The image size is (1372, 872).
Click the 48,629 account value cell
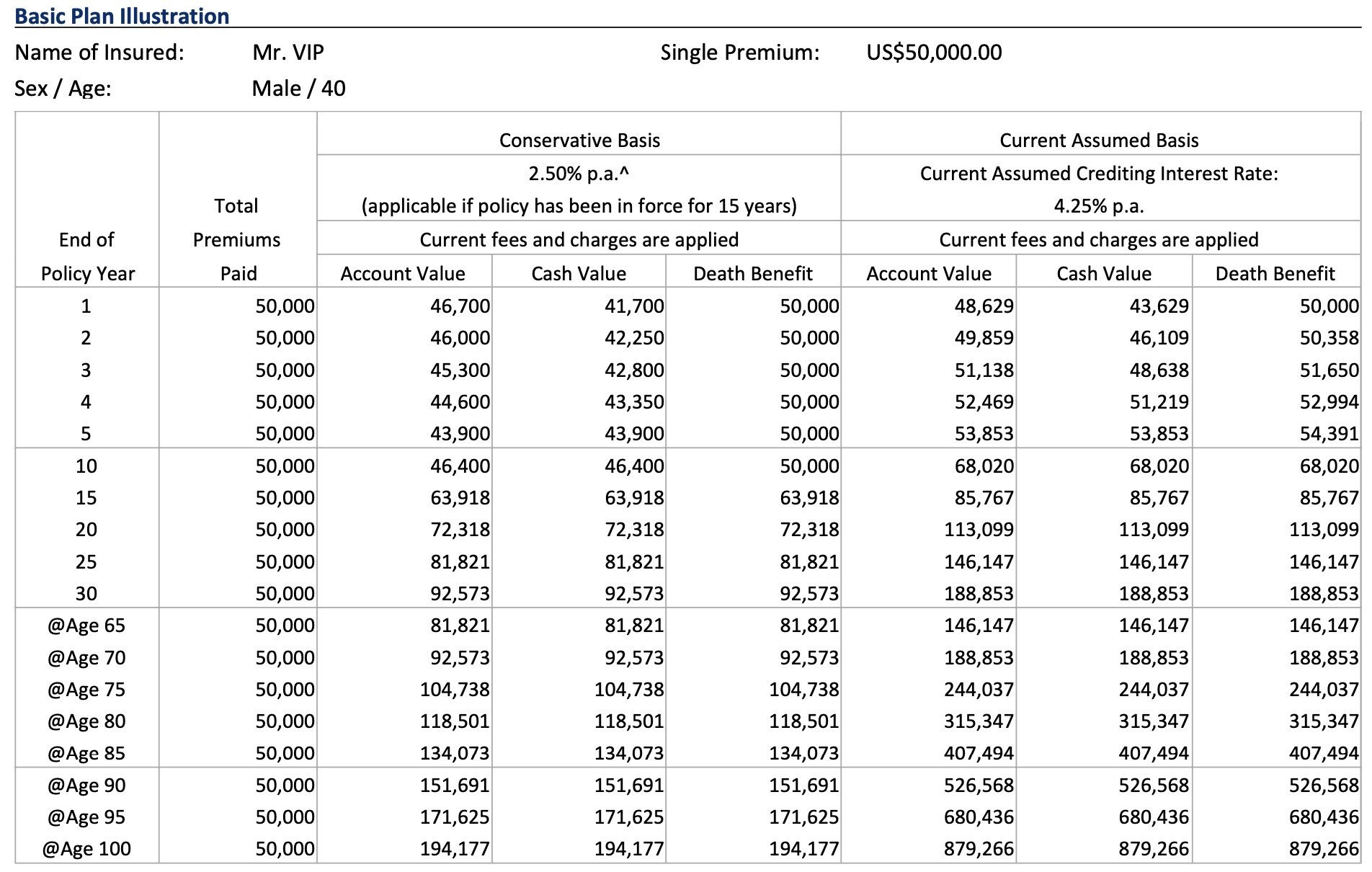click(984, 306)
